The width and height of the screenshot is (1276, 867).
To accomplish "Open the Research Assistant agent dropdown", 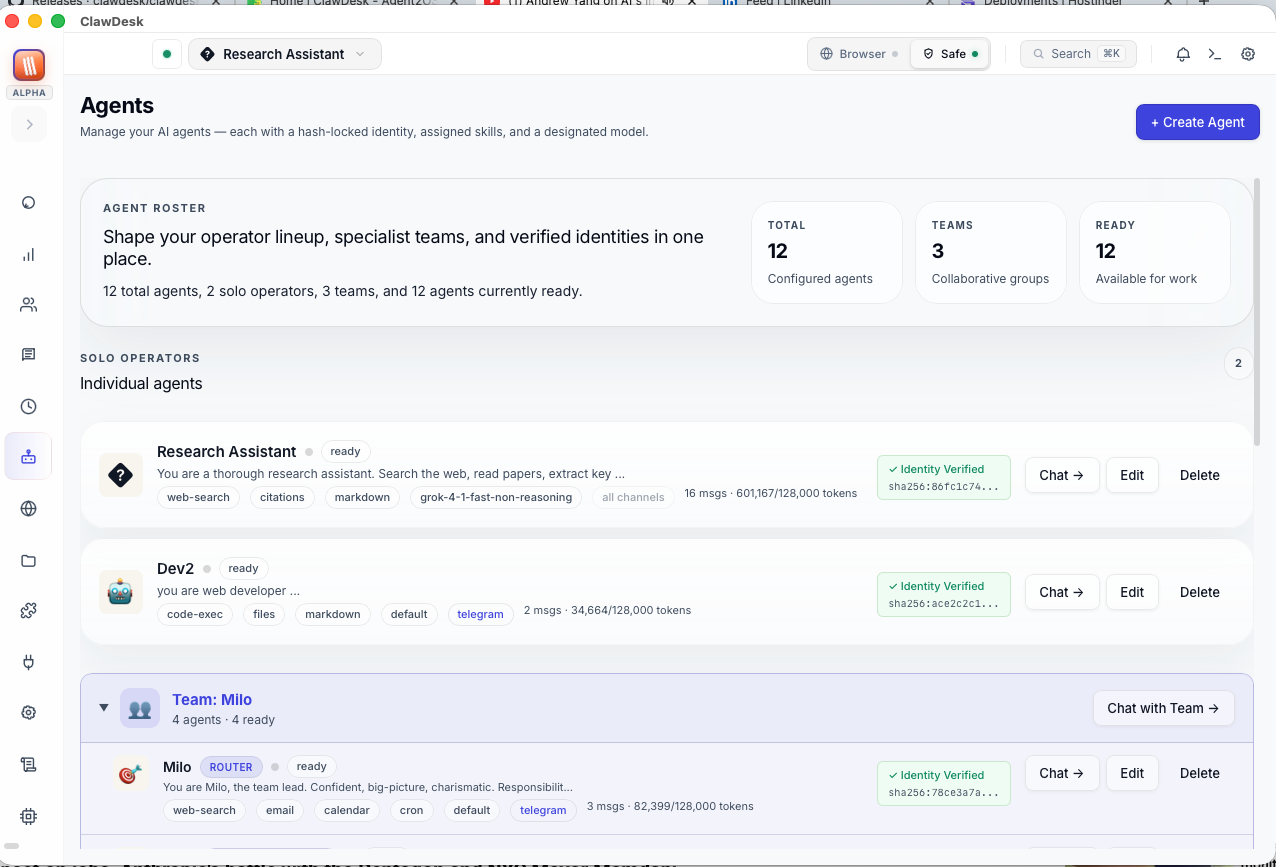I will point(284,54).
